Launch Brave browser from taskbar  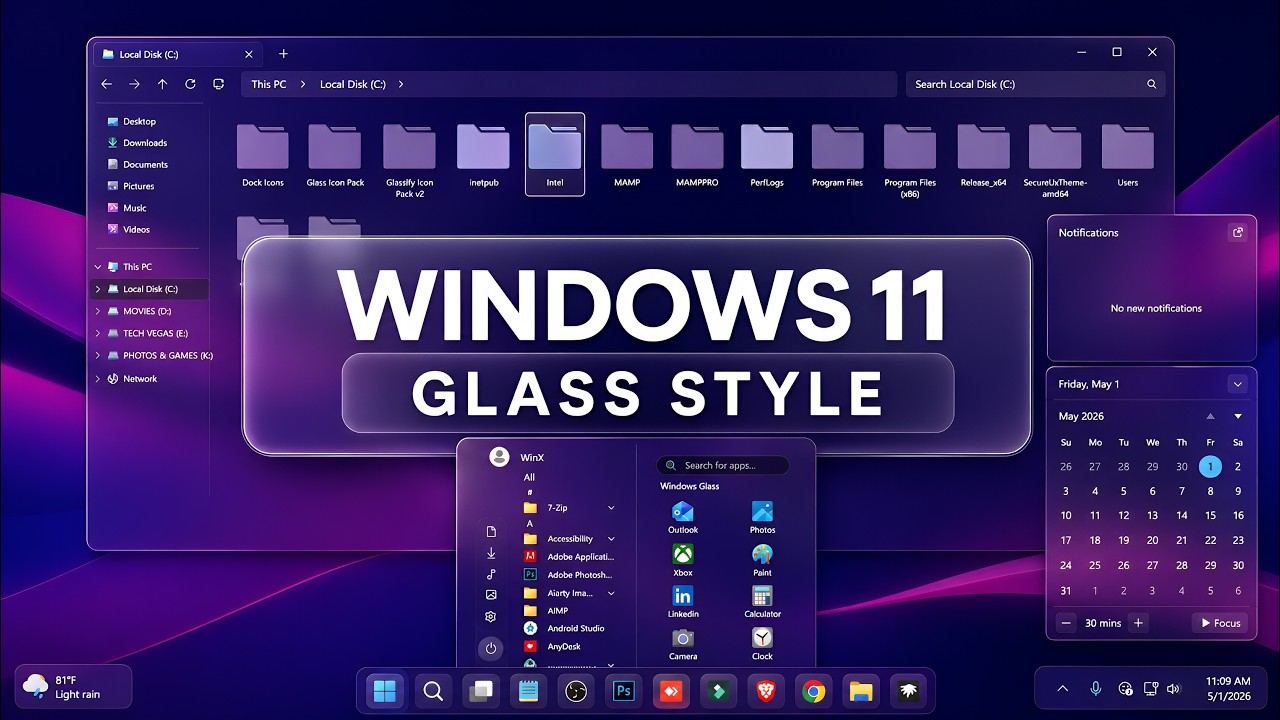(x=766, y=691)
